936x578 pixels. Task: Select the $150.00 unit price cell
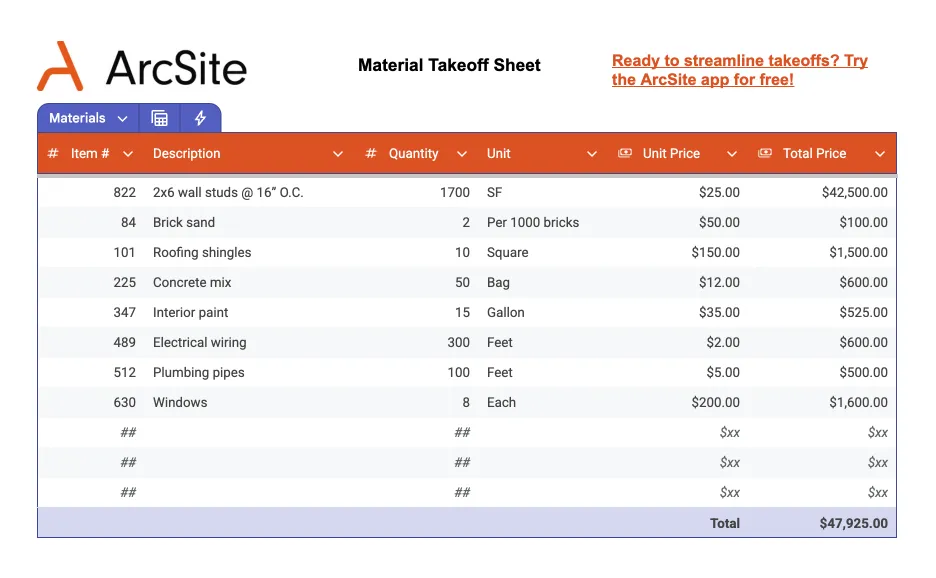pyautogui.click(x=715, y=252)
